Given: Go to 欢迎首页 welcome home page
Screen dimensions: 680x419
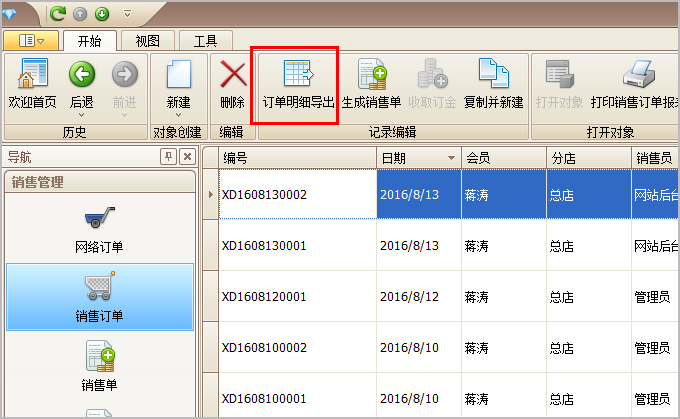Looking at the screenshot, I should [x=33, y=85].
